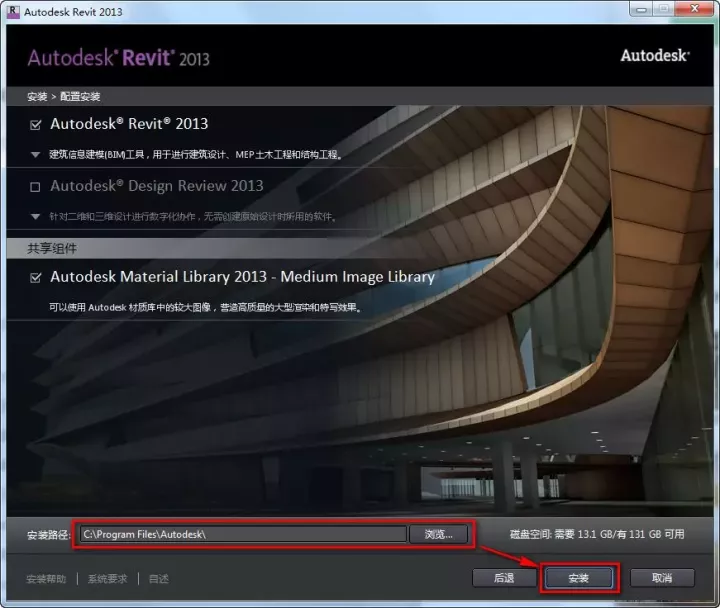
Task: Minimize the Revit installer window
Action: [x=636, y=10]
